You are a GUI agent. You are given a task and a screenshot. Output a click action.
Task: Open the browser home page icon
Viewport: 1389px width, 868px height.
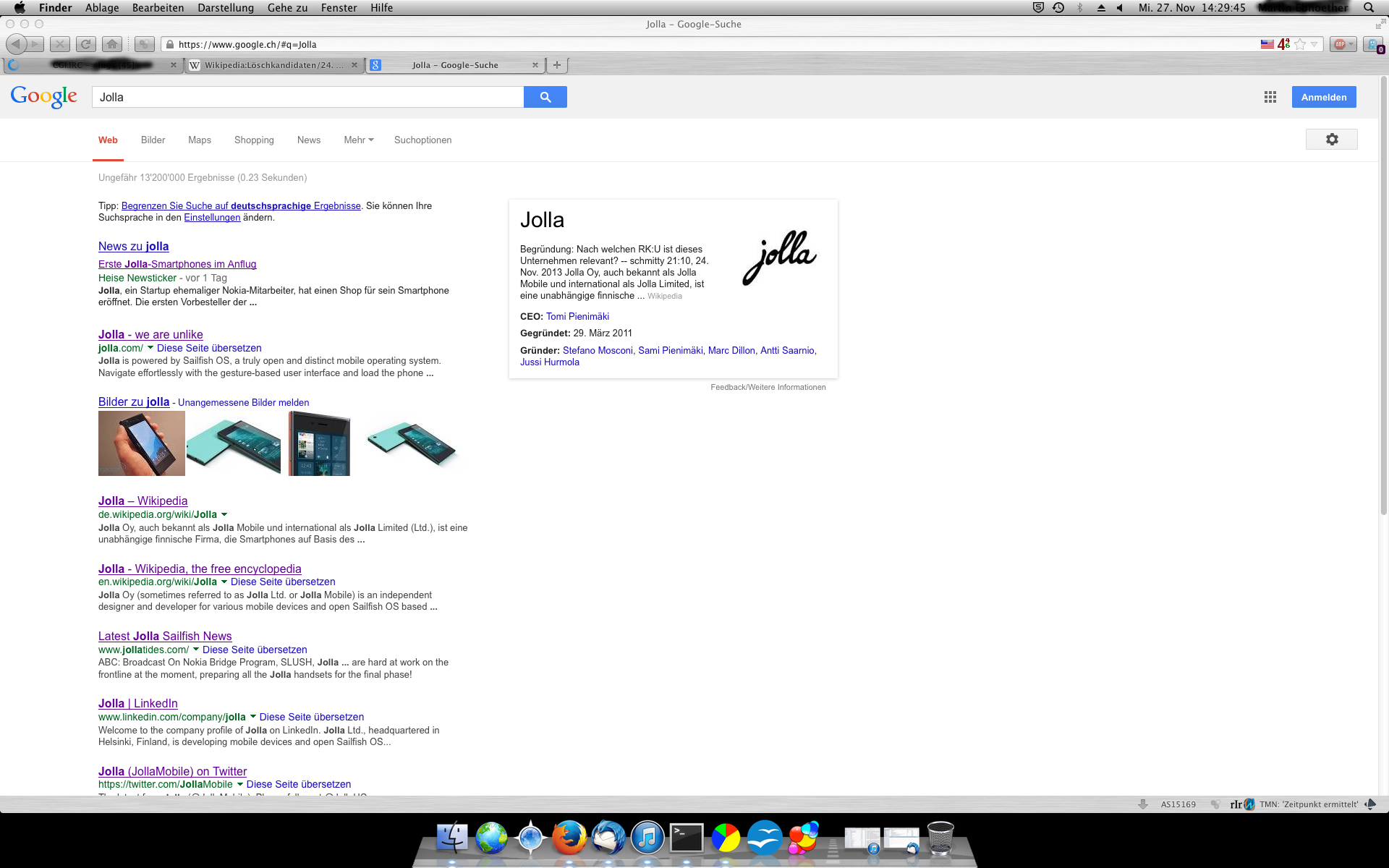coord(112,44)
